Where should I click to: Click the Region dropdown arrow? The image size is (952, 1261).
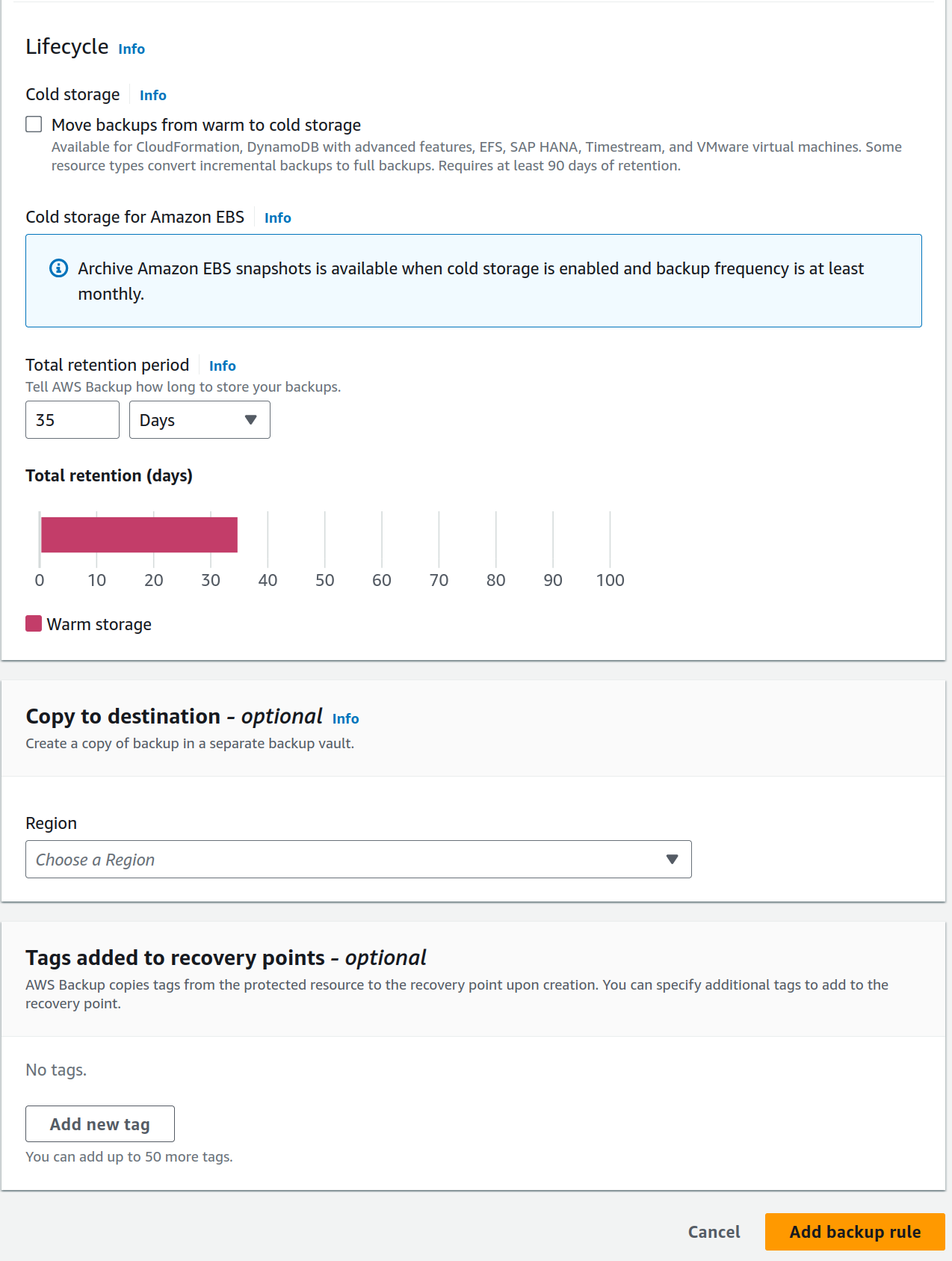[672, 860]
